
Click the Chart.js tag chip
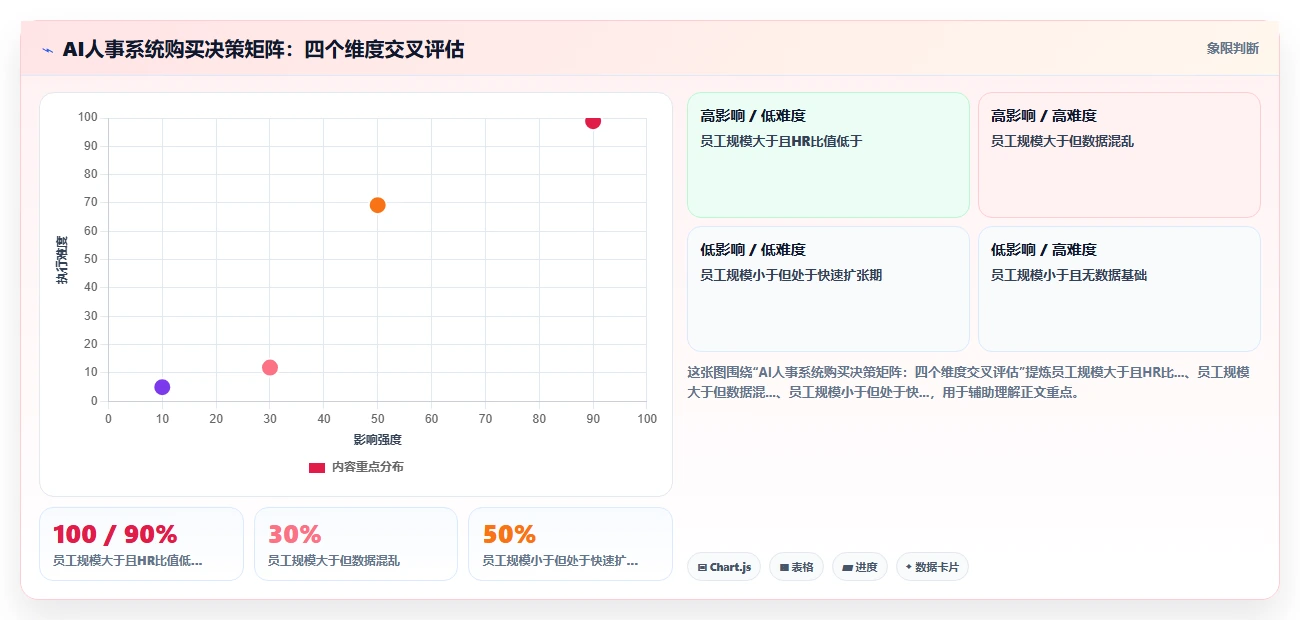(x=724, y=567)
